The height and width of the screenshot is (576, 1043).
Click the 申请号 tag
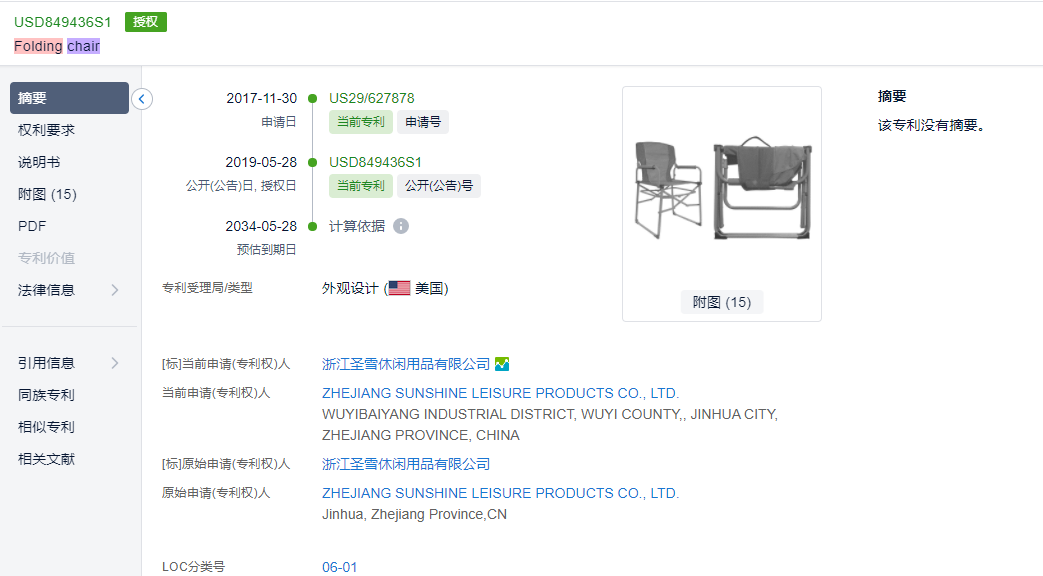[x=423, y=122]
